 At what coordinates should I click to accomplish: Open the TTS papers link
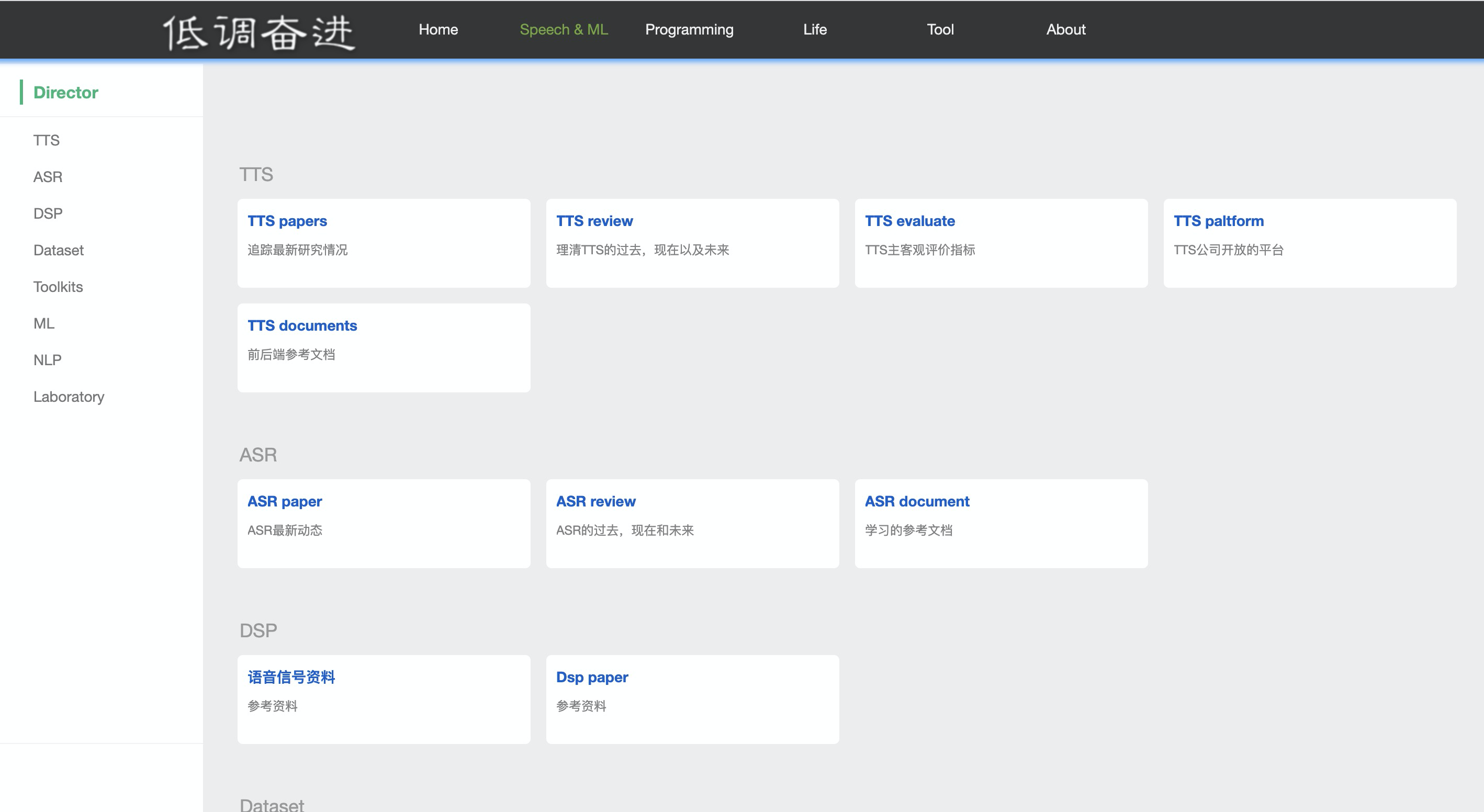(x=287, y=221)
